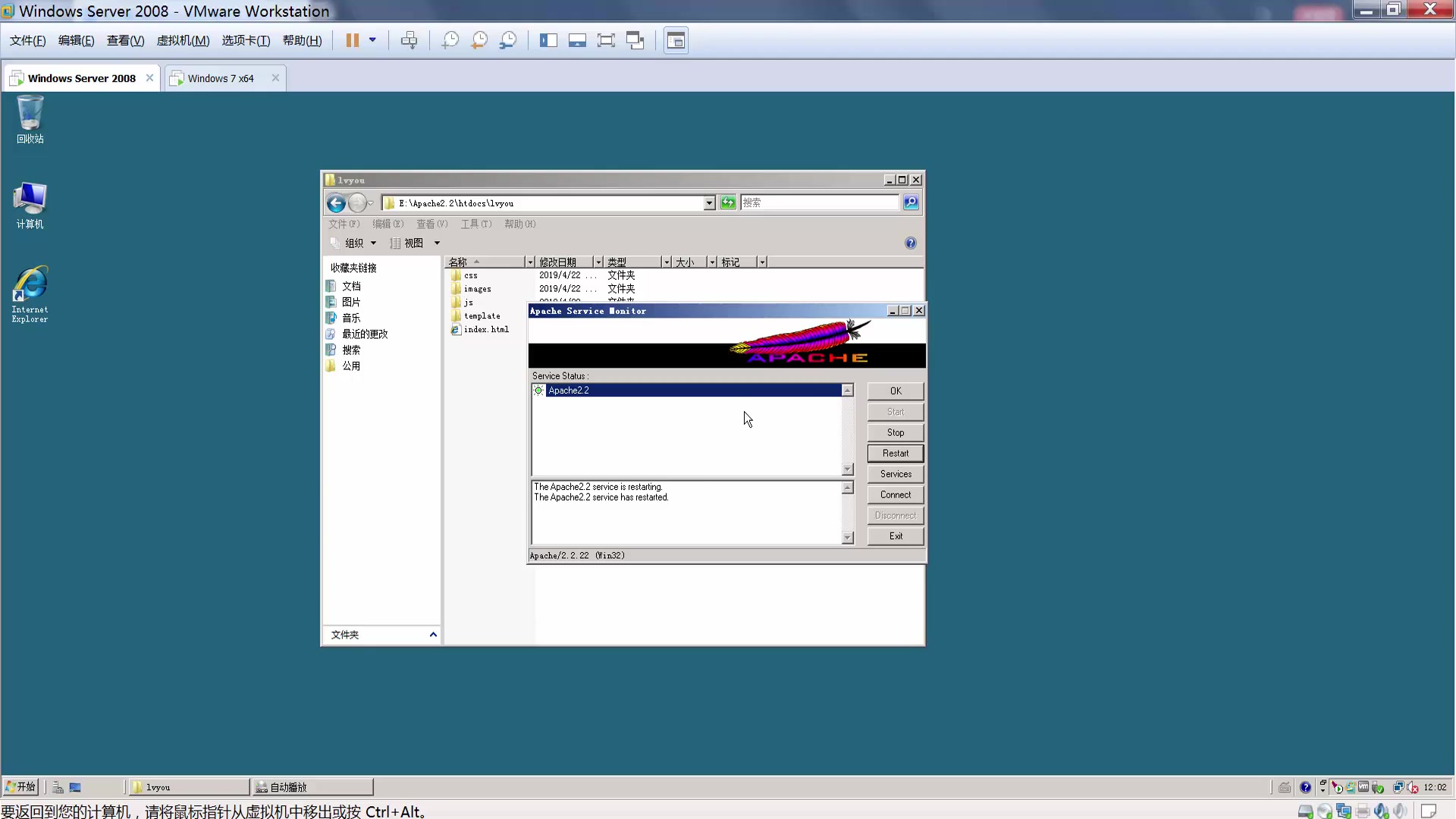Select the template folder
1456x819 pixels.
482,317
